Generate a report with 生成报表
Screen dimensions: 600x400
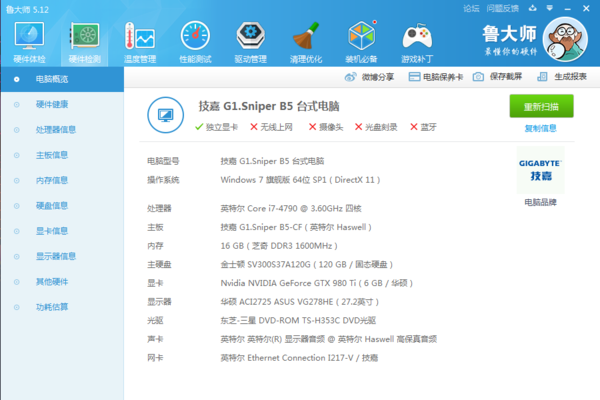click(x=564, y=77)
